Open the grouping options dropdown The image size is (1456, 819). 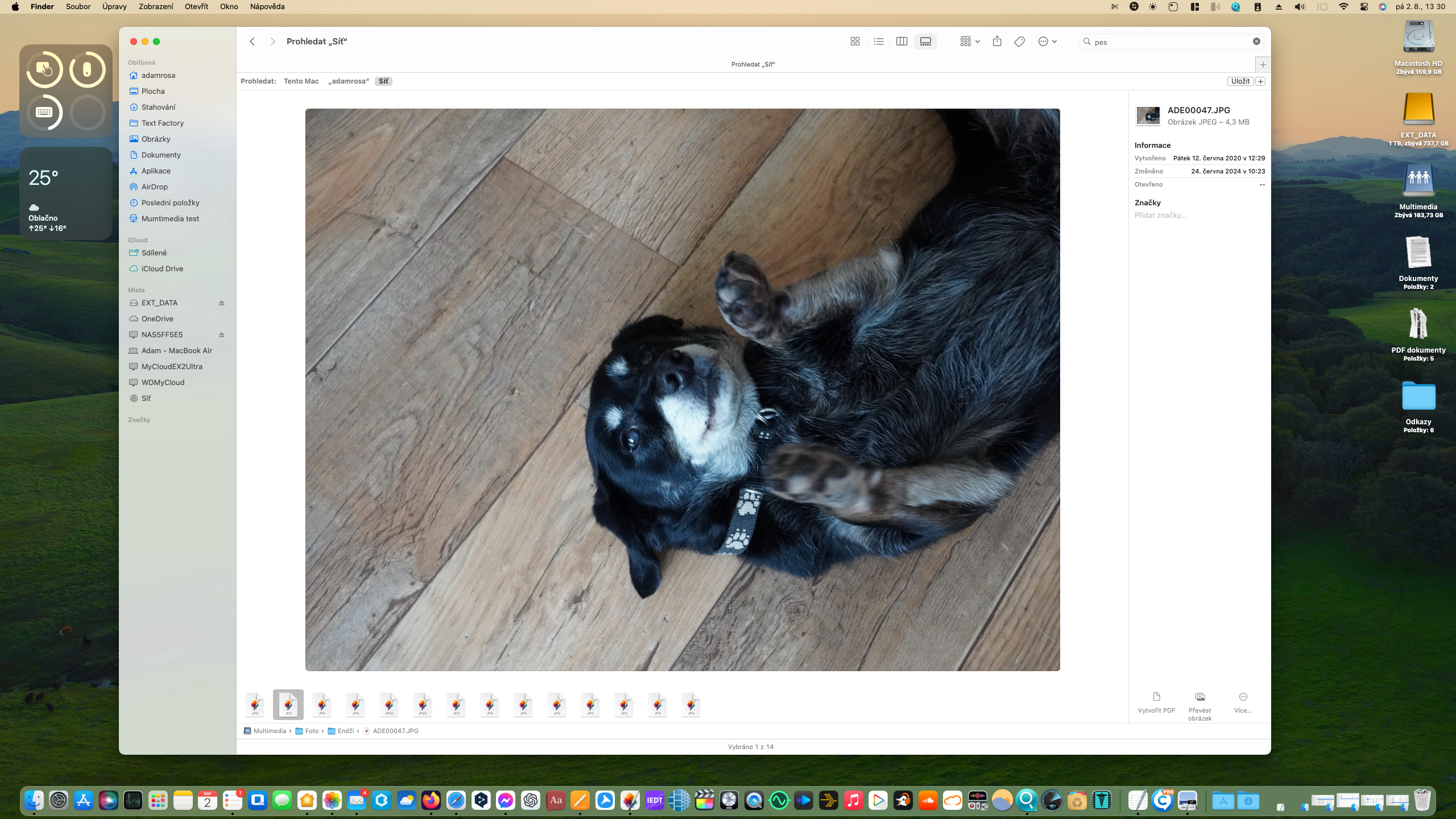click(970, 42)
